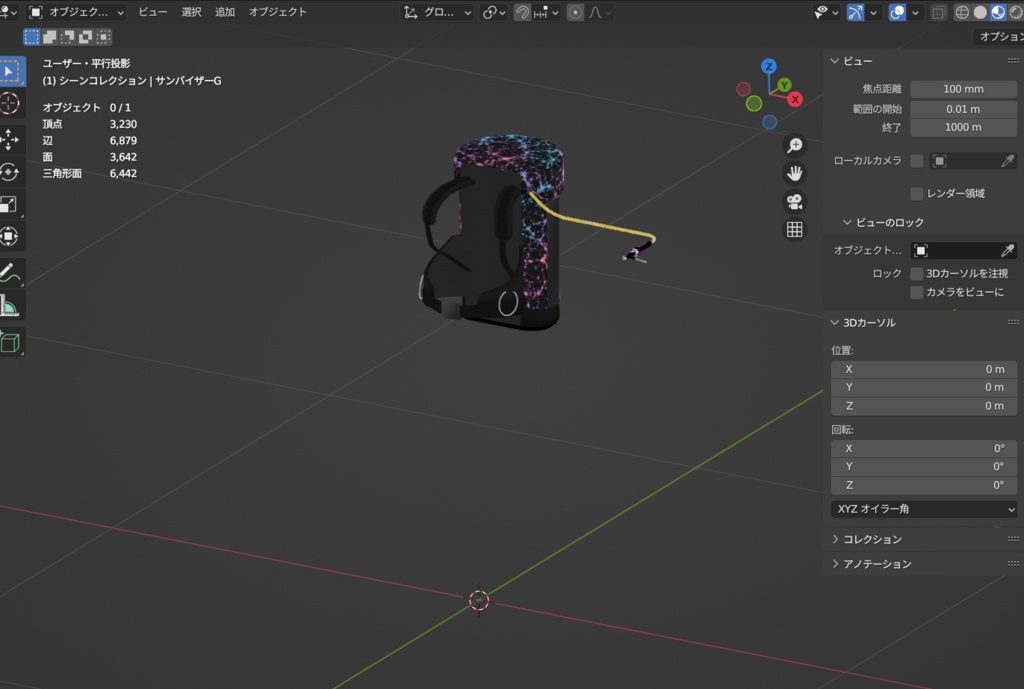This screenshot has height=689, width=1024.
Task: Select the Transform tool
Action: (x=10, y=236)
